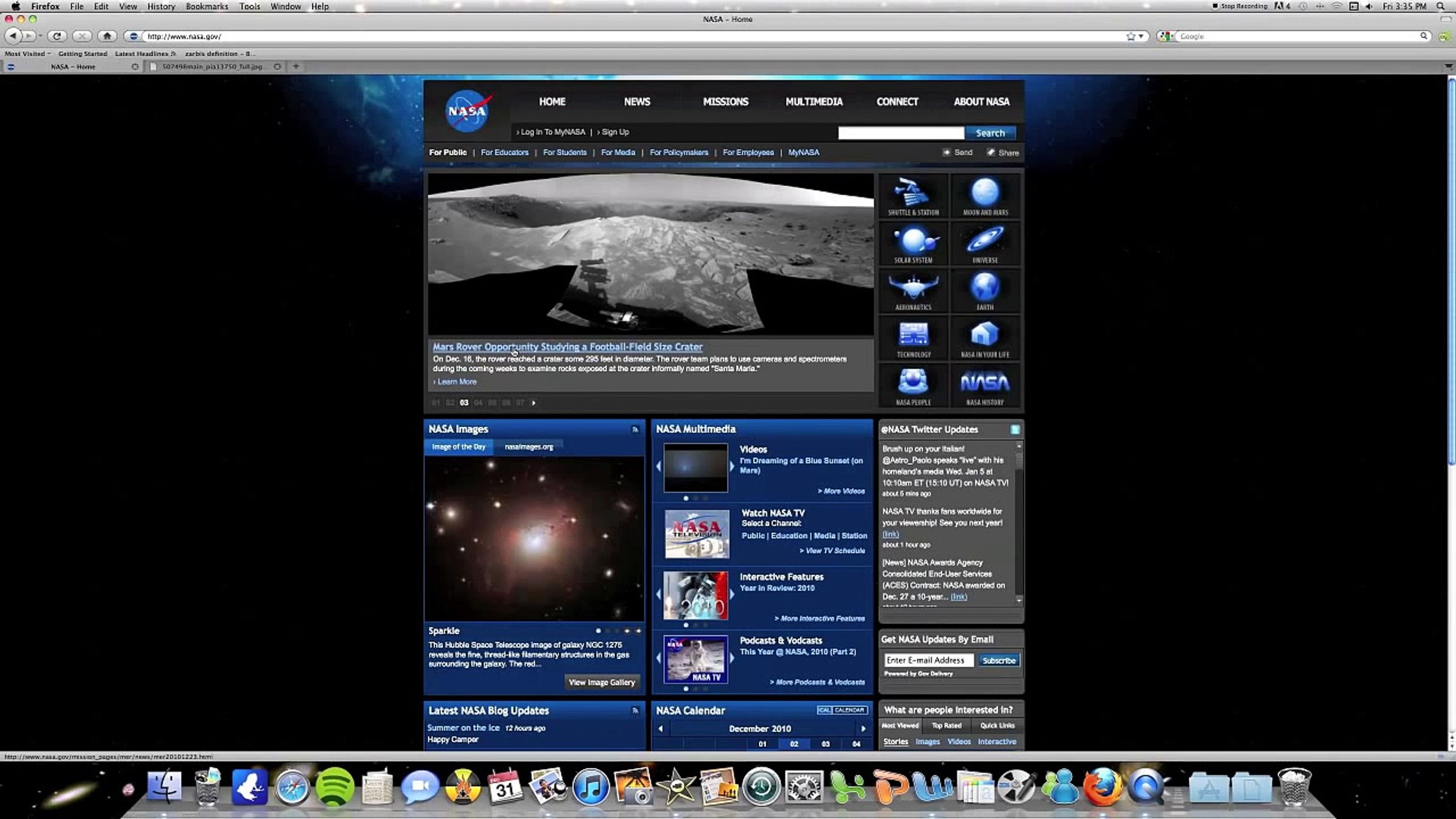Click the Firefox back button
1456x819 pixels.
tap(13, 36)
